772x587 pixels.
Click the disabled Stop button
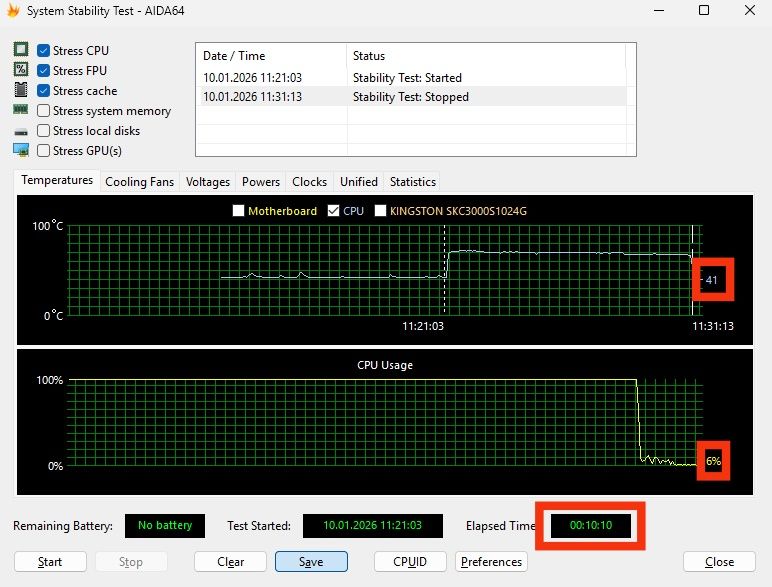tap(131, 562)
